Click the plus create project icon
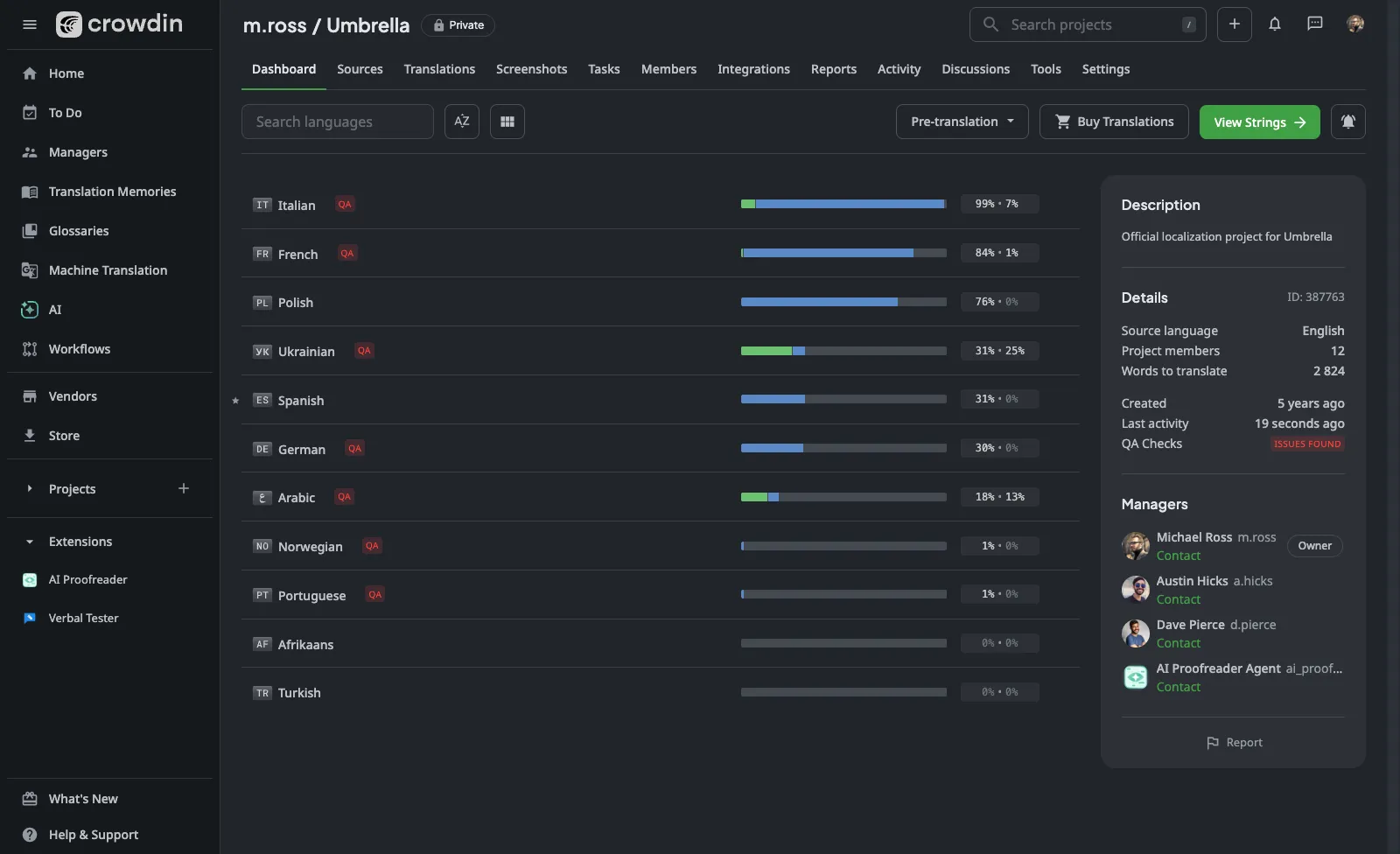The height and width of the screenshot is (854, 1400). (x=1234, y=24)
